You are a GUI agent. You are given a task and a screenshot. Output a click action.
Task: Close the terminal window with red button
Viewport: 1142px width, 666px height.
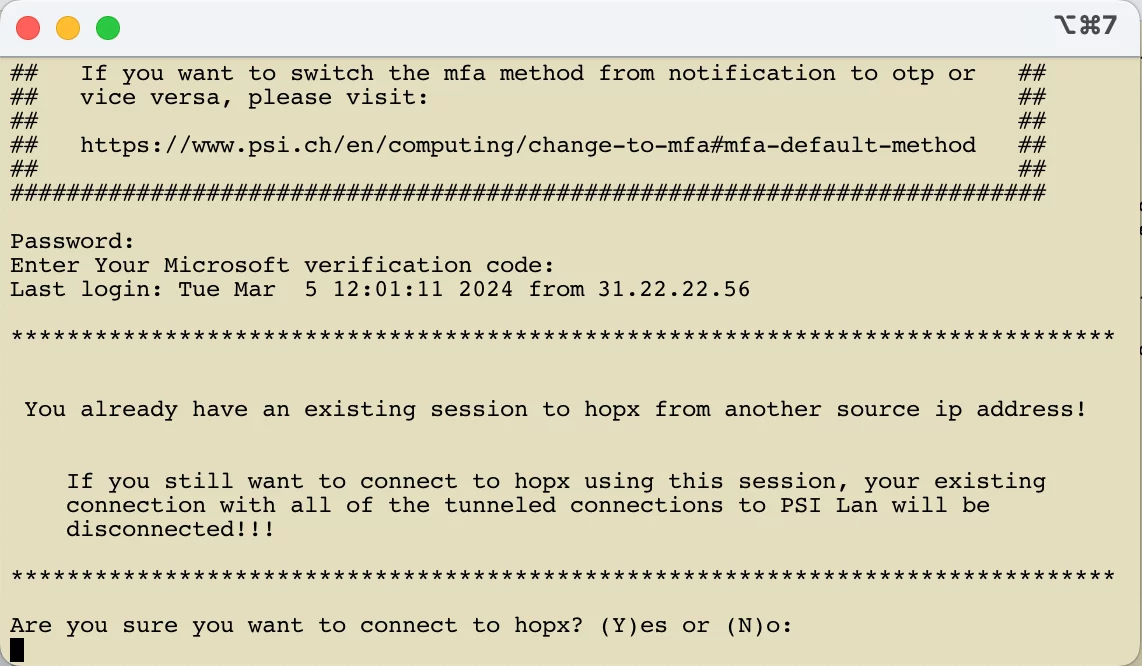28,28
